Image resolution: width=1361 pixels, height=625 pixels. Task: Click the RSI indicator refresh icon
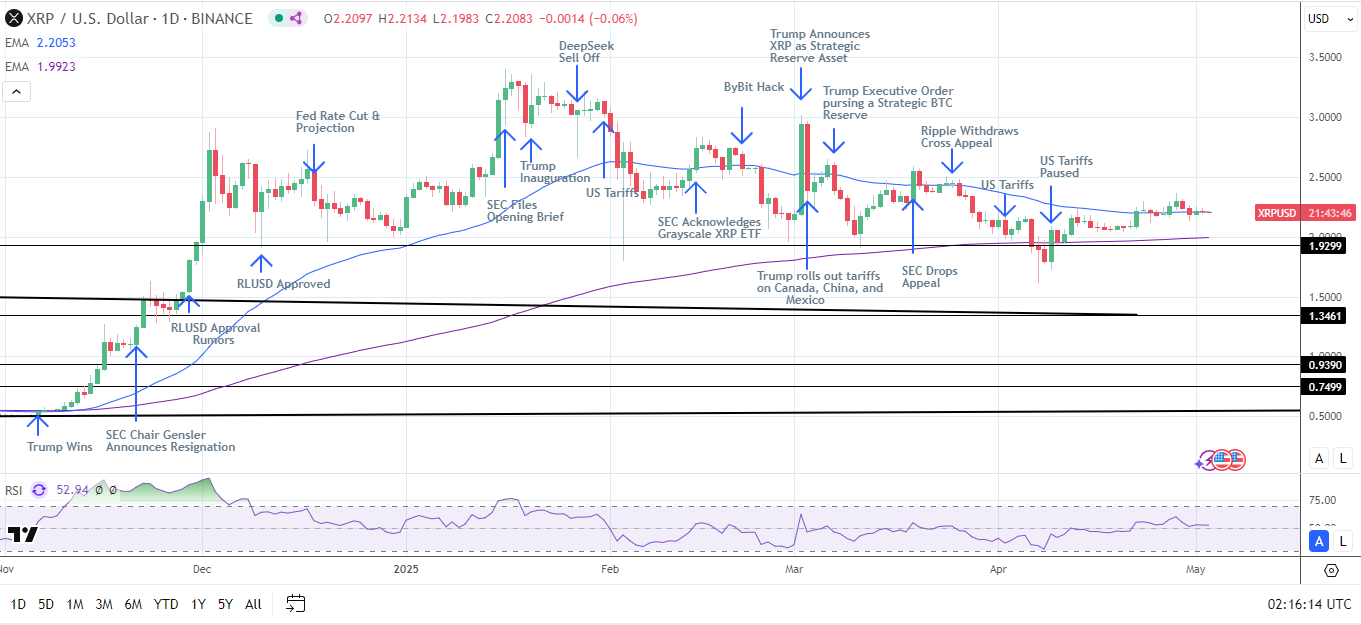(x=39, y=489)
